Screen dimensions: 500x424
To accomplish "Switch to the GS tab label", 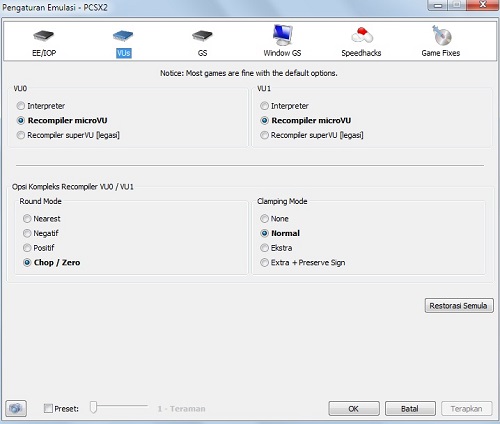I will coord(202,53).
